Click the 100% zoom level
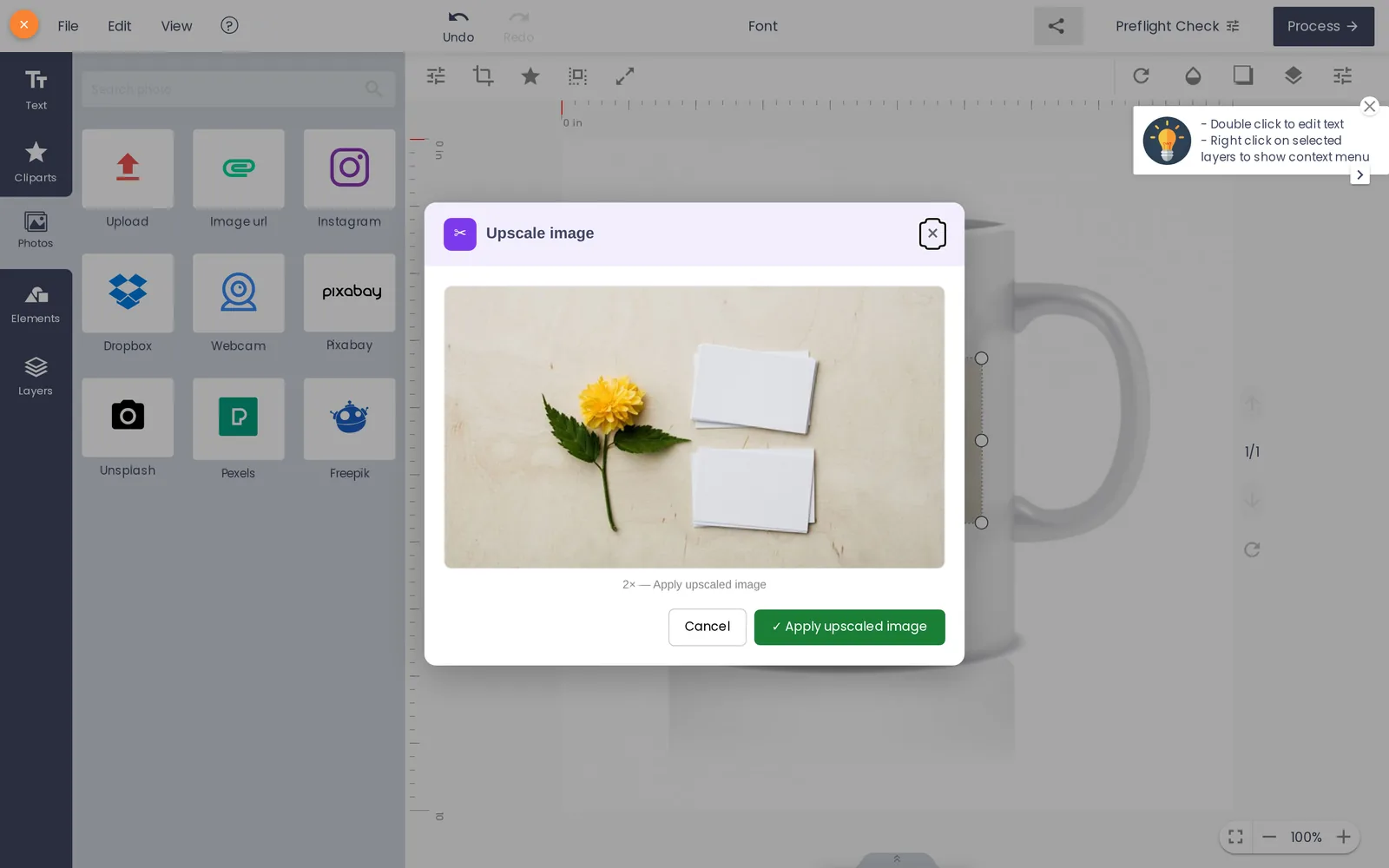This screenshot has height=868, width=1389. pyautogui.click(x=1306, y=837)
